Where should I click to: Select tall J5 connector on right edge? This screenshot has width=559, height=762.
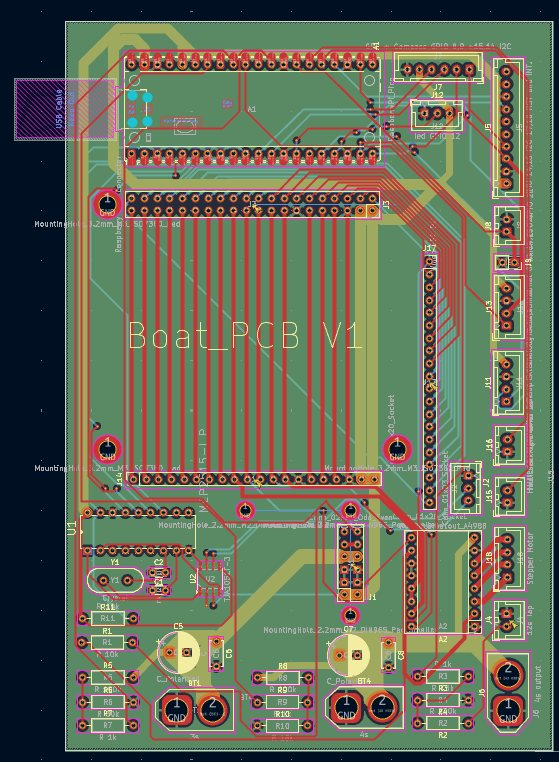pyautogui.click(x=508, y=128)
